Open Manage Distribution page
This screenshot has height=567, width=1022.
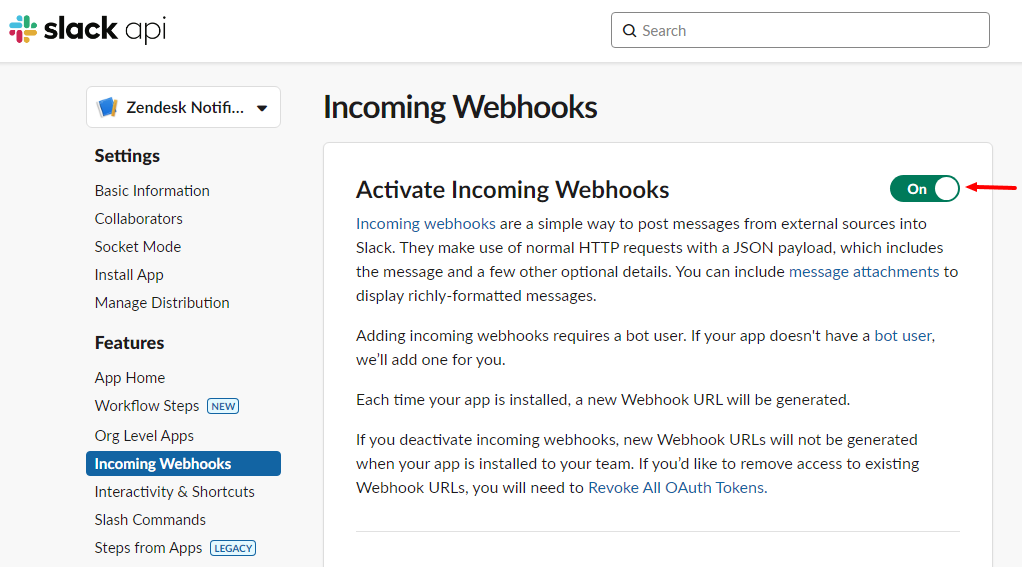point(162,303)
